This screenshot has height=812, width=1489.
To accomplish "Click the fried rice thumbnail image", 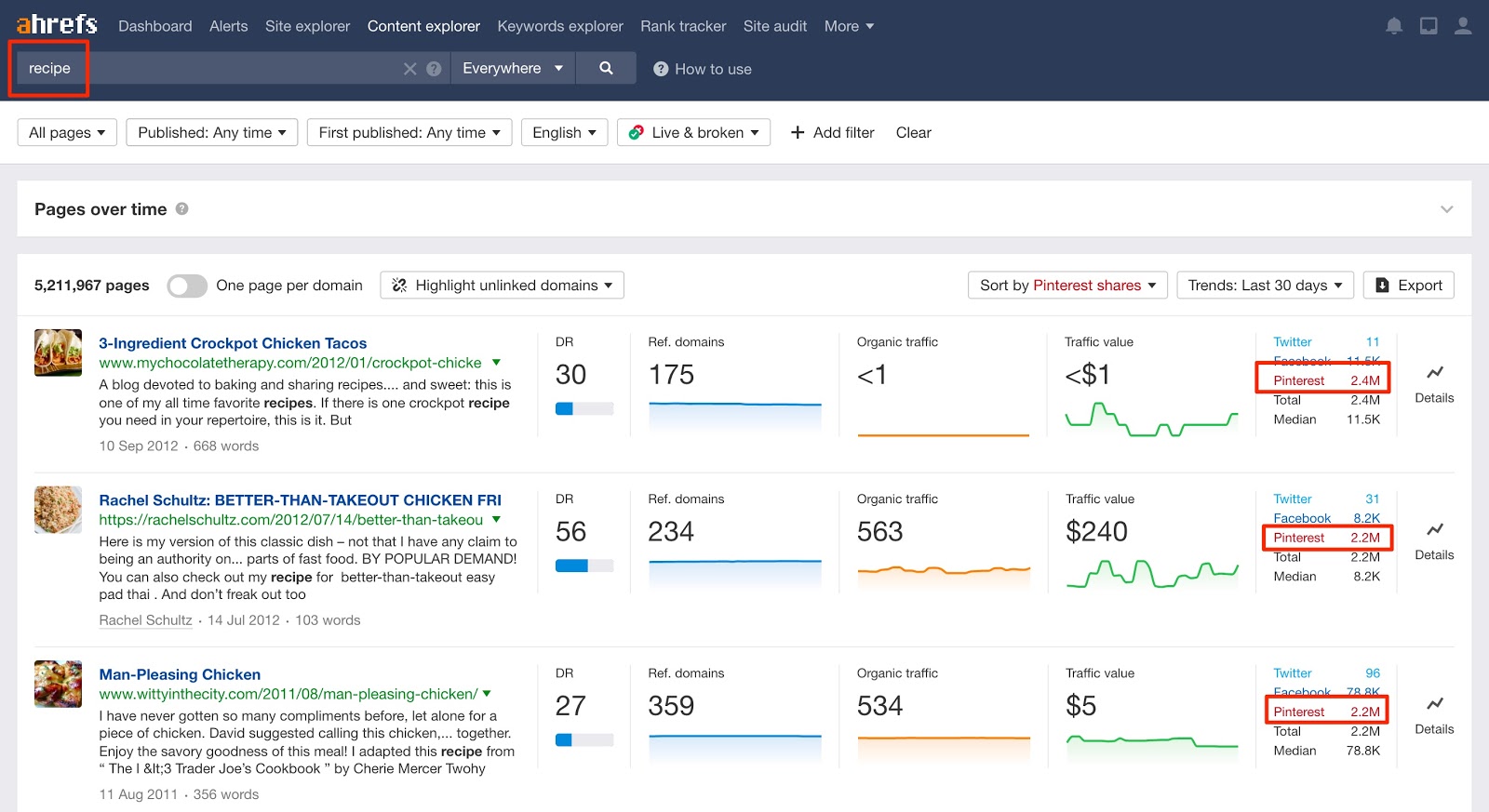I will (x=59, y=510).
